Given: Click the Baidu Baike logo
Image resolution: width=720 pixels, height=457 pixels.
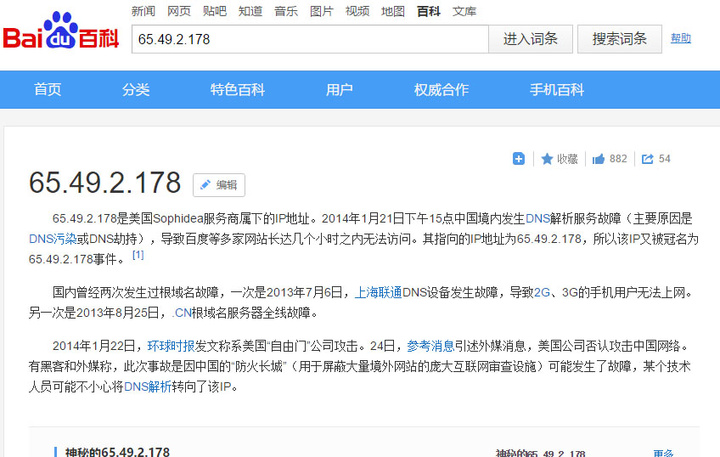Looking at the screenshot, I should coord(61,31).
